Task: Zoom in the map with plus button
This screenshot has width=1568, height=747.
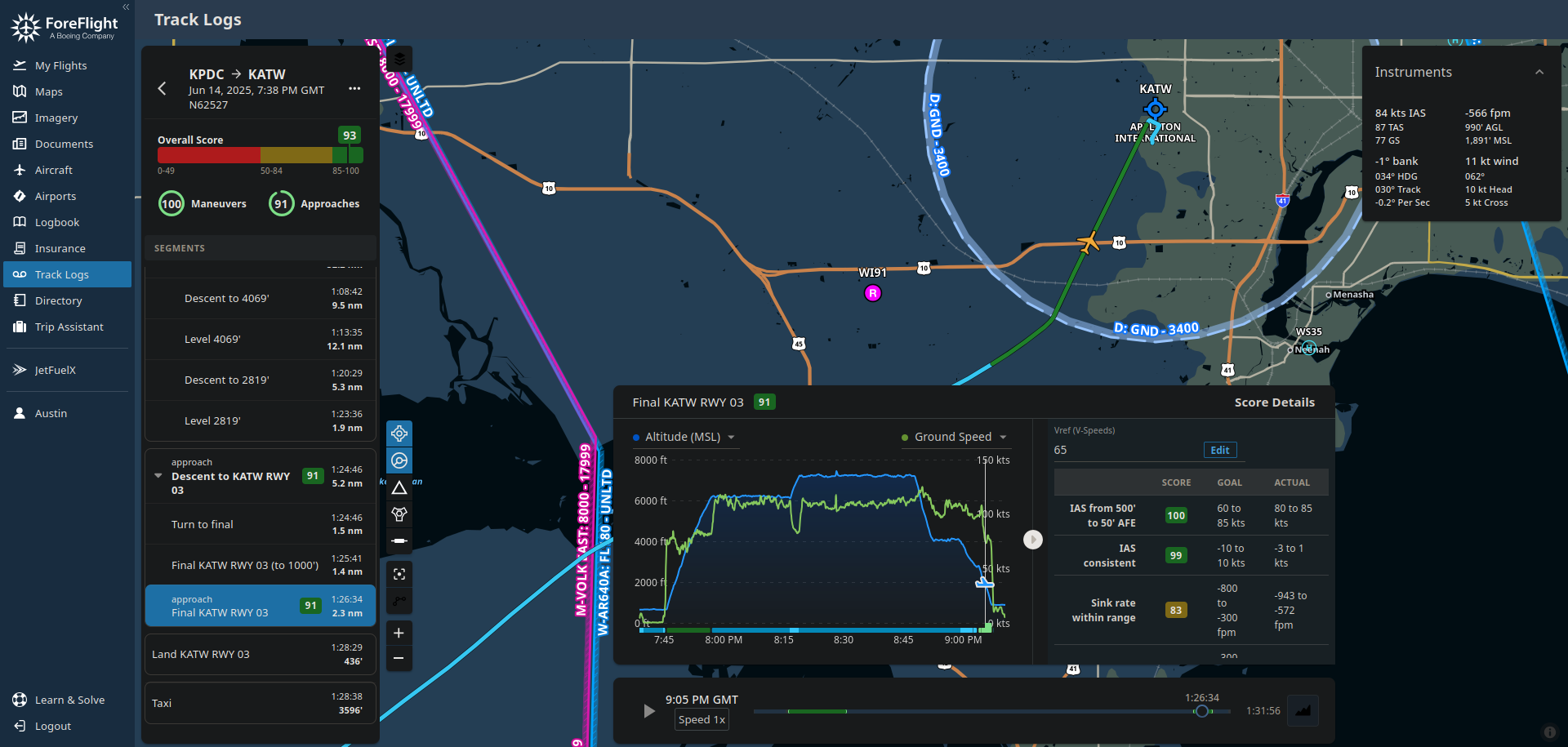Action: [399, 633]
